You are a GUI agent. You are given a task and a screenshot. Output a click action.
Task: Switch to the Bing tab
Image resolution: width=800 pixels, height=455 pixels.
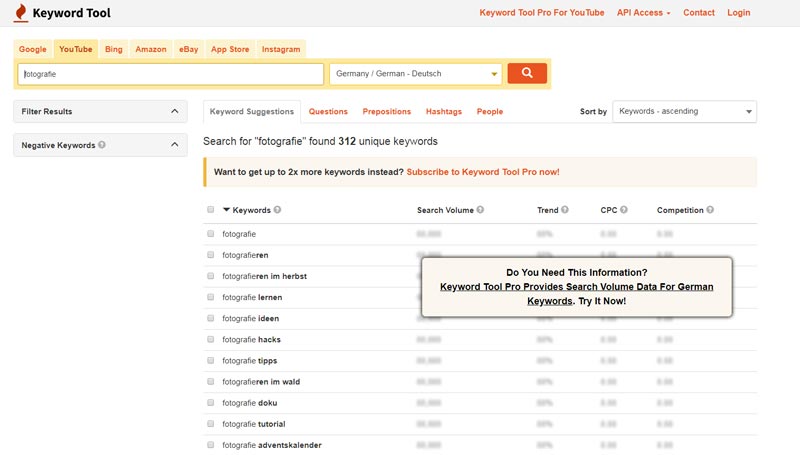pos(114,49)
